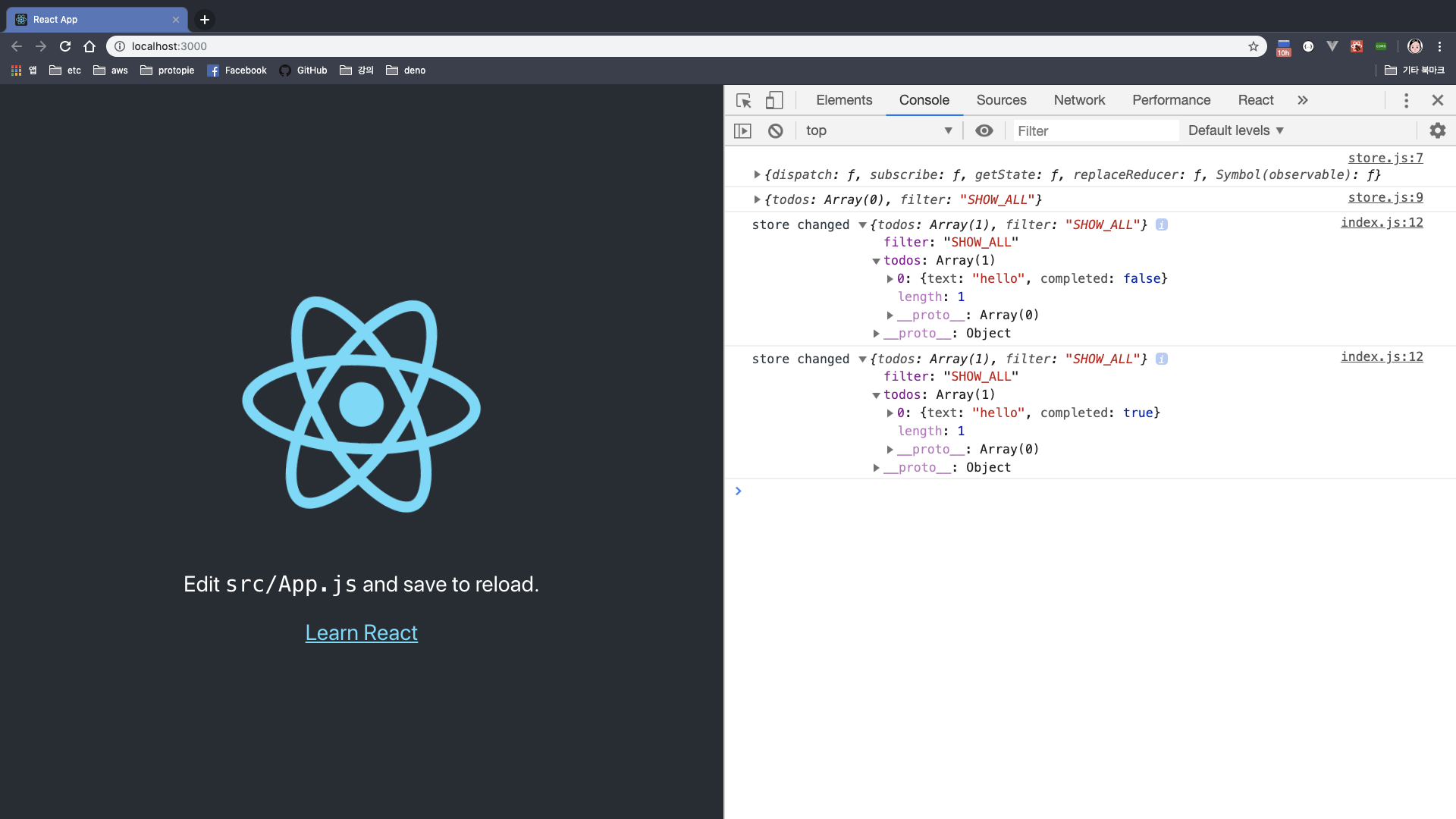Show the console sidebar panel
This screenshot has width=1456, height=819.
pos(742,130)
